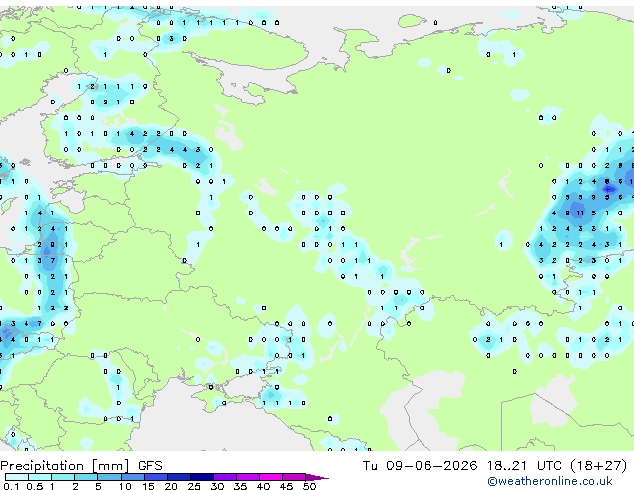Click the '45' legend label
The height and width of the screenshot is (490, 634).
[286, 486]
